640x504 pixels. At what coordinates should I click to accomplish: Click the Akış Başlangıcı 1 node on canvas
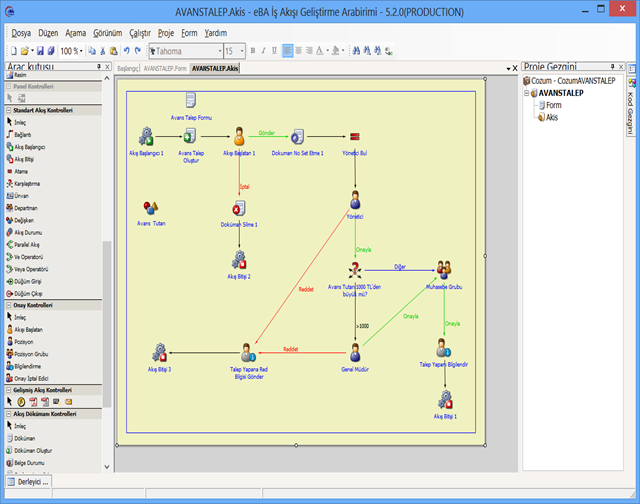(x=146, y=136)
